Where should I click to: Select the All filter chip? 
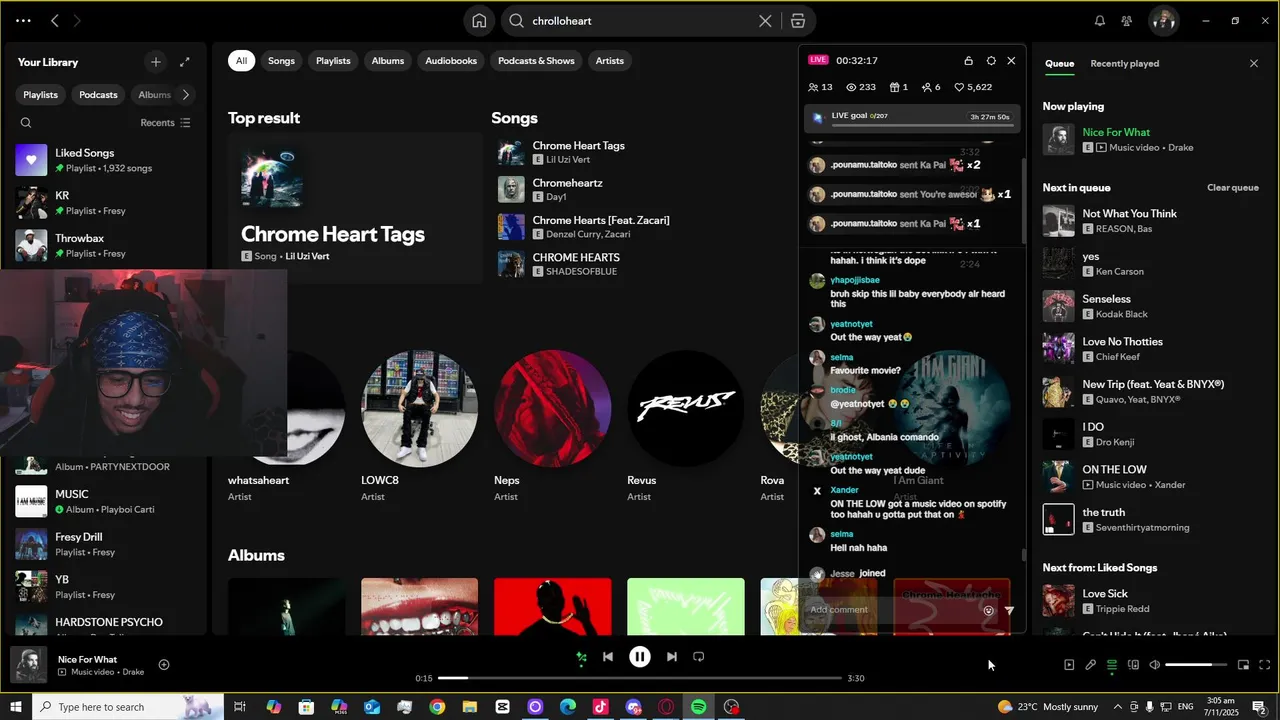coord(241,61)
